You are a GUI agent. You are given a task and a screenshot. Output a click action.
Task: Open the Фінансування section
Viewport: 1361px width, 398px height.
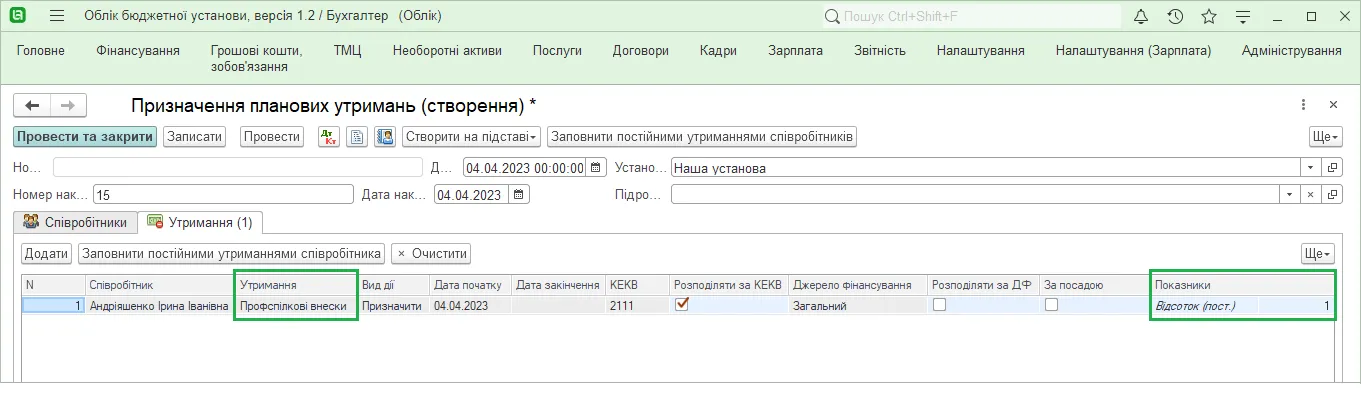(x=138, y=51)
